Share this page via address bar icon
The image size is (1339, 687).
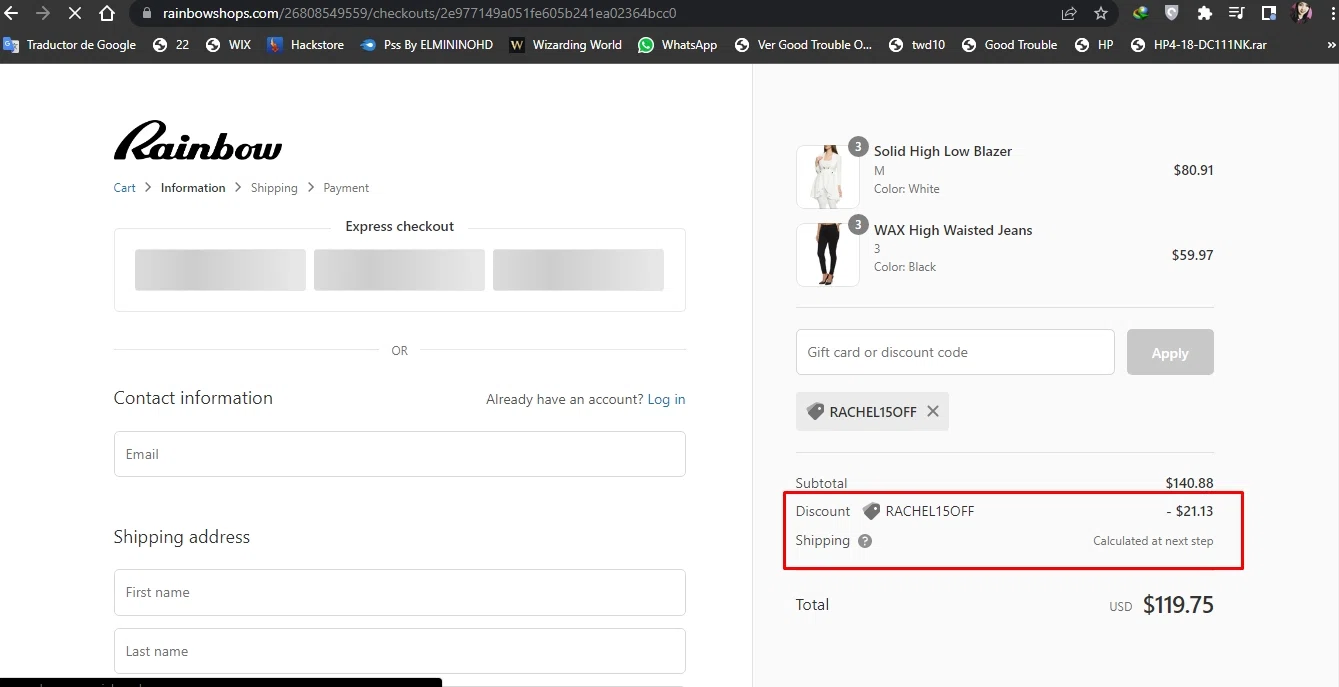(1069, 14)
